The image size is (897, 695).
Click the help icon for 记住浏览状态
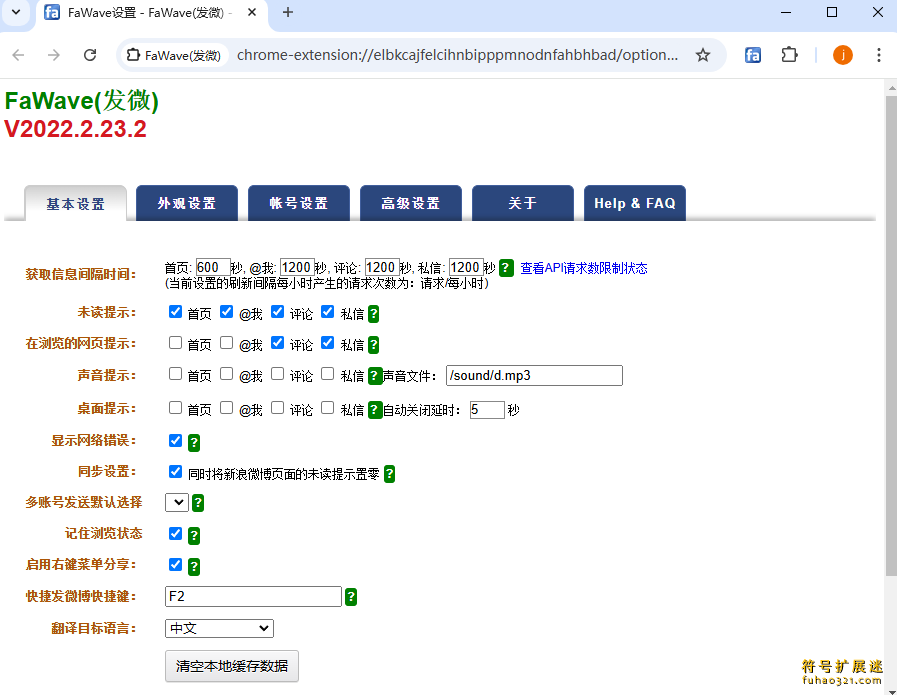(194, 535)
